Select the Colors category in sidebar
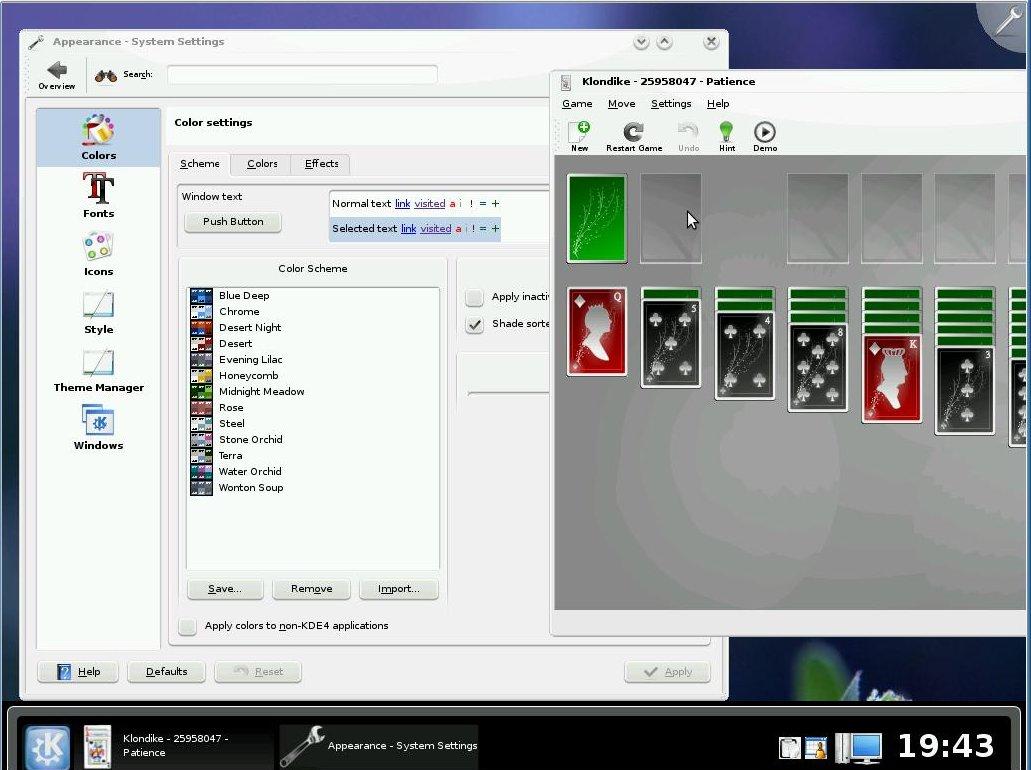1031x770 pixels. 99,137
